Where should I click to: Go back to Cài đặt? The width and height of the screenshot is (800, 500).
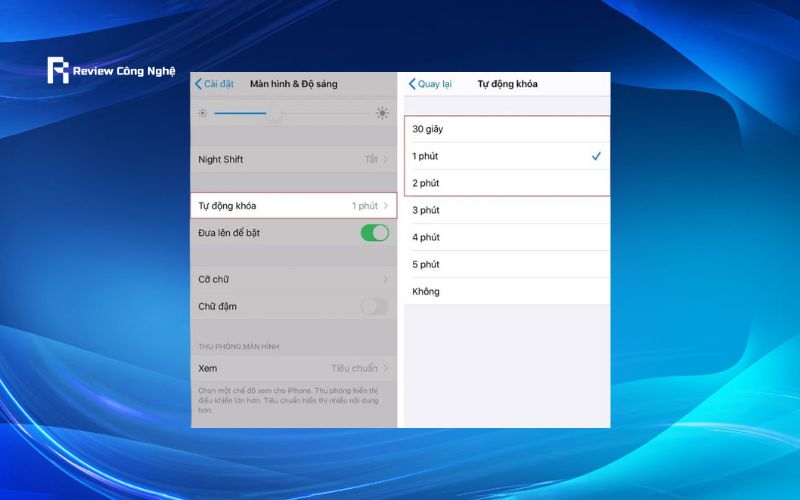pos(214,84)
